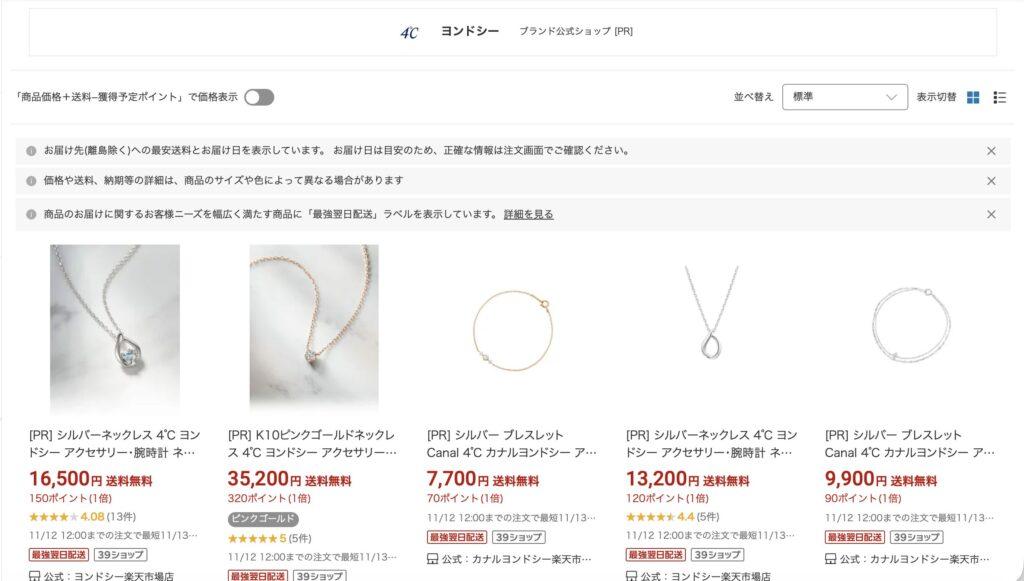Expand sort options with chevron arrow

click(891, 97)
